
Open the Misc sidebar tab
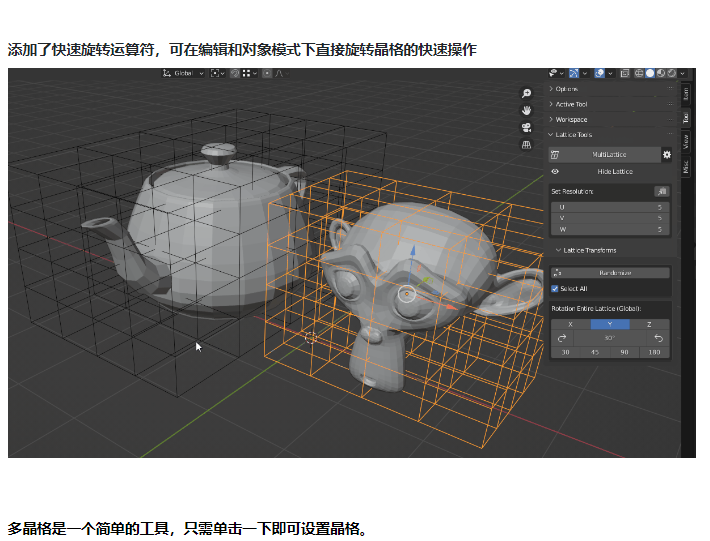coord(686,167)
